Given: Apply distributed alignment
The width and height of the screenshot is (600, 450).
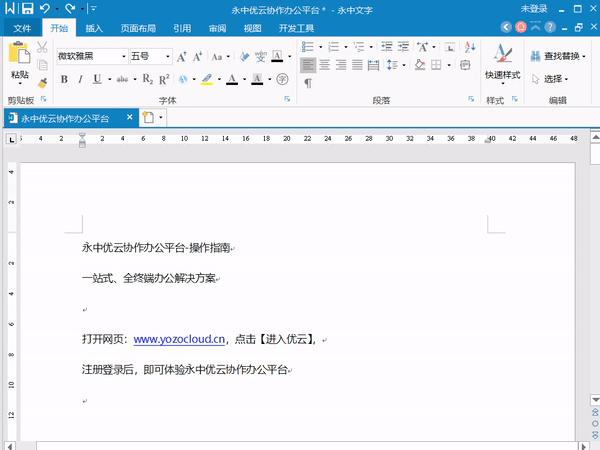Looking at the screenshot, I should [373, 65].
